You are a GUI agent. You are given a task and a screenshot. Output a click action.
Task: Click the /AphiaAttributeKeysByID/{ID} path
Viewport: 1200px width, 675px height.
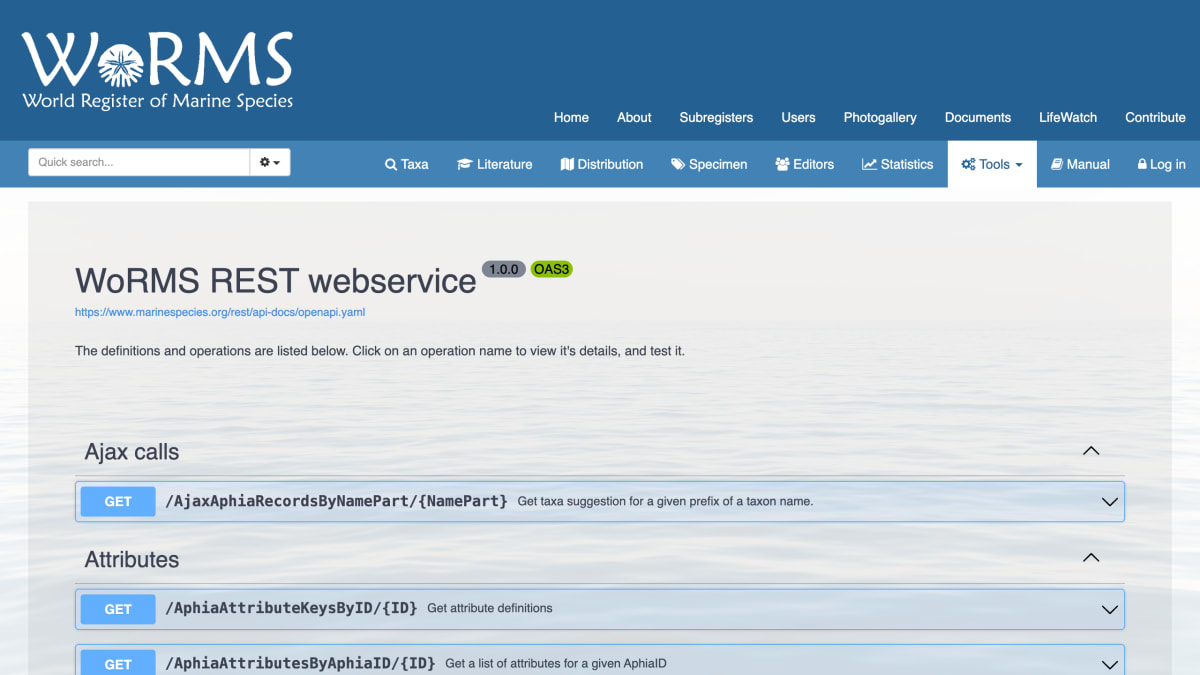(291, 608)
